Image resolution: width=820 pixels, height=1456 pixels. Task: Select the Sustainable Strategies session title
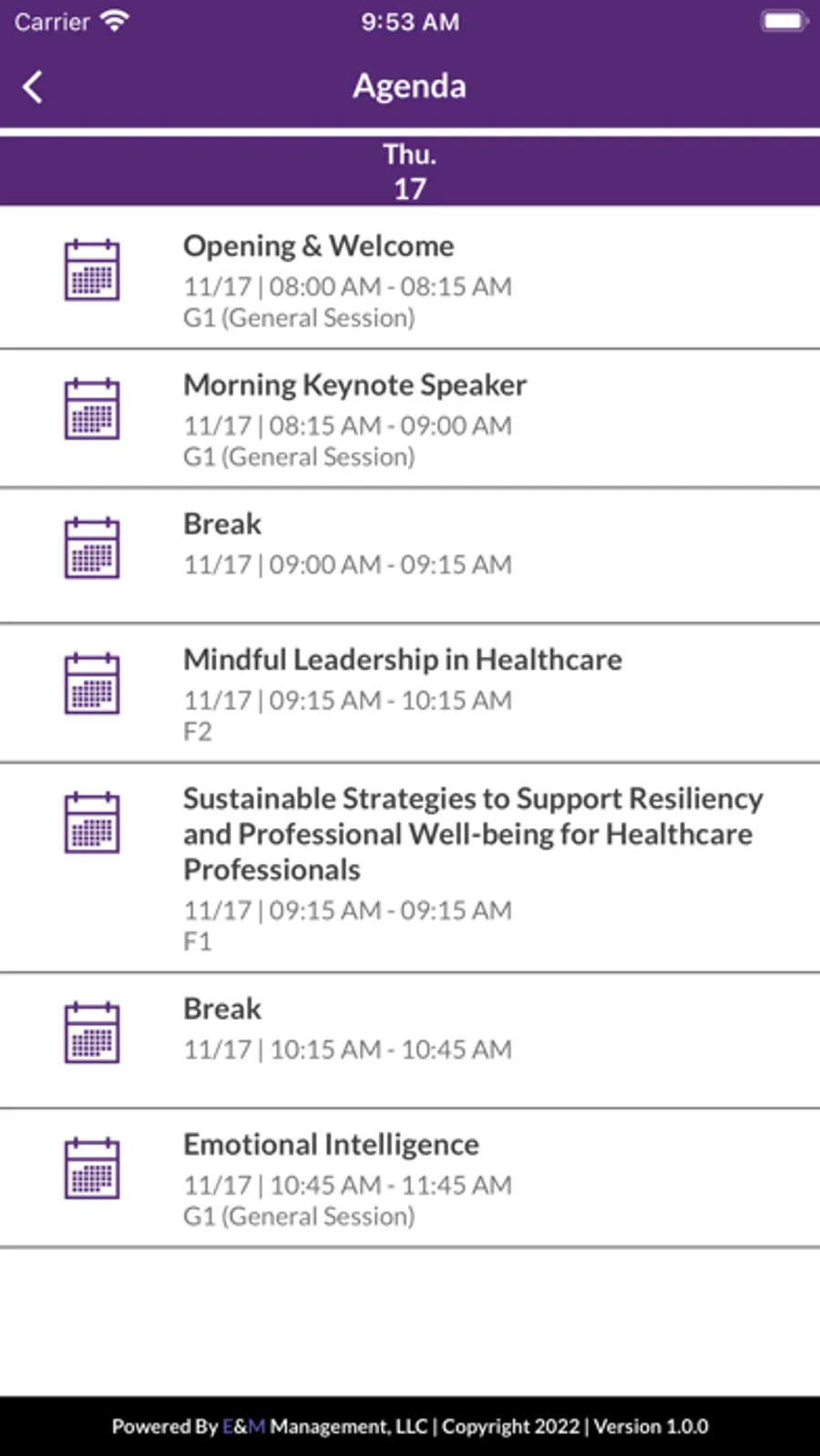(472, 834)
